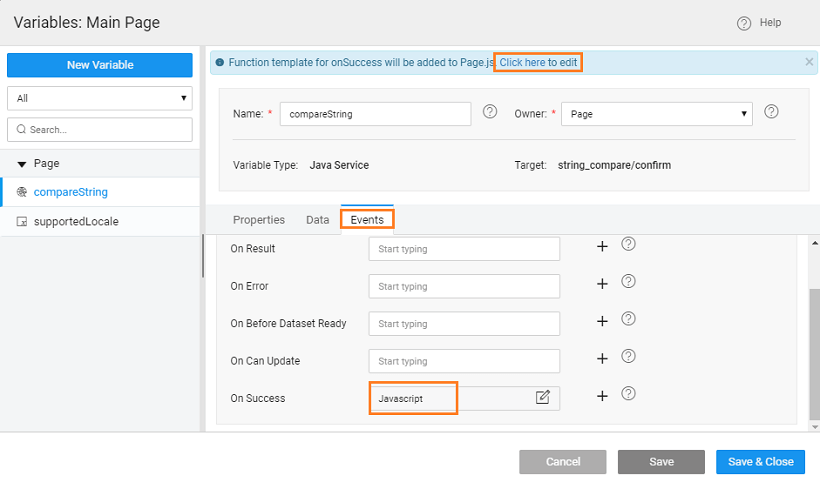Open help icon beside the Owner dropdown
The image size is (820, 489).
[x=771, y=112]
